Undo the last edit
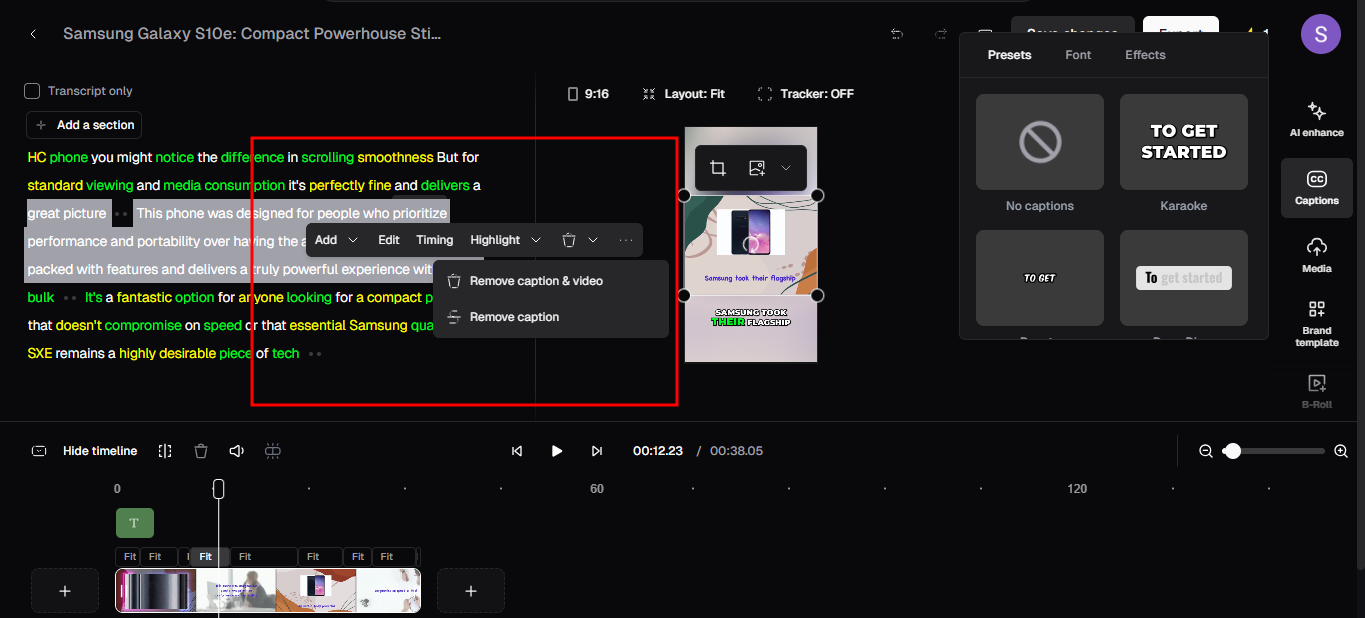The height and width of the screenshot is (618, 1365). pos(897,34)
